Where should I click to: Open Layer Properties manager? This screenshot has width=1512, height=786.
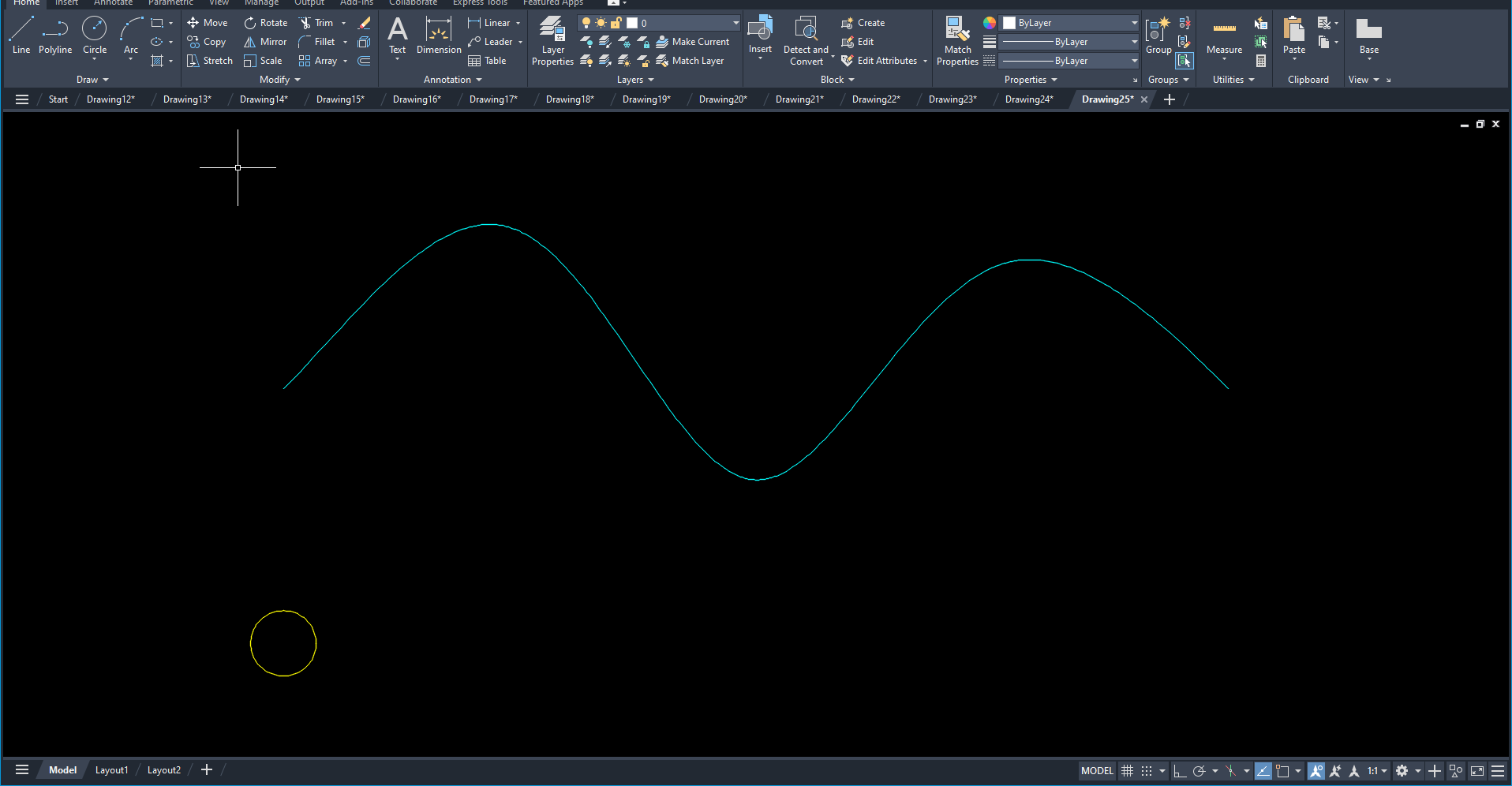[x=552, y=41]
